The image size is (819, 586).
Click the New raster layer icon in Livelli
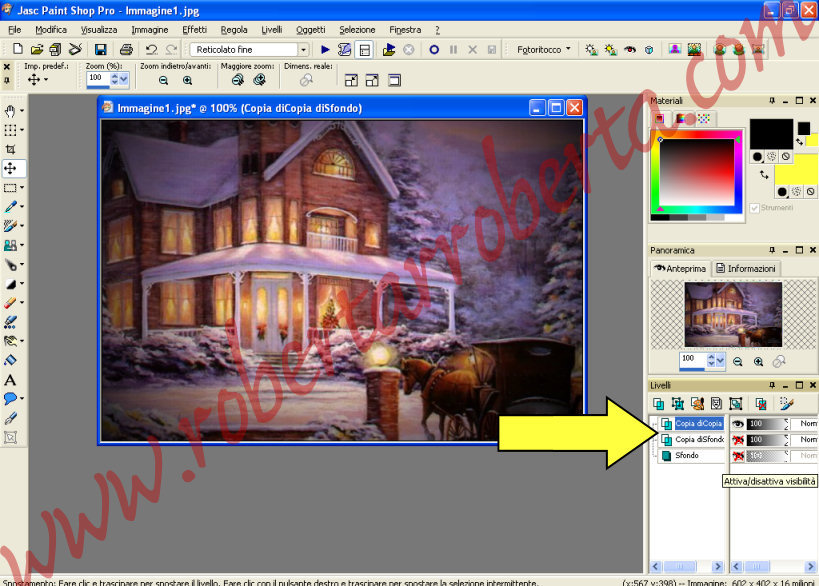(x=658, y=403)
